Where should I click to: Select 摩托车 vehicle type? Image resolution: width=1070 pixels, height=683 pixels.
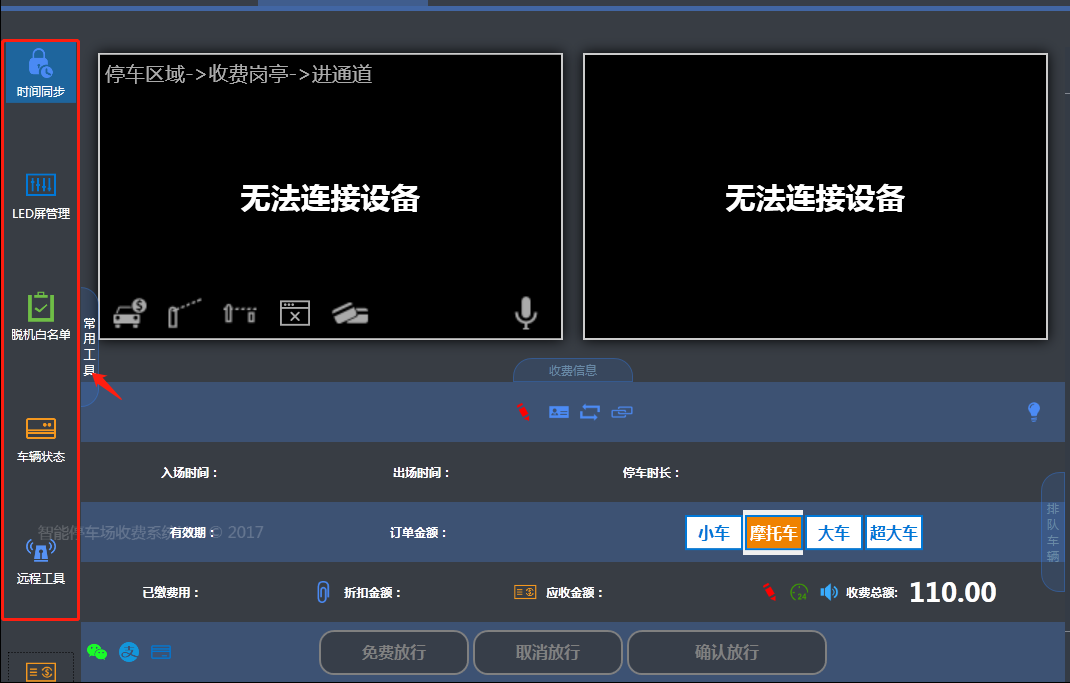[x=773, y=533]
